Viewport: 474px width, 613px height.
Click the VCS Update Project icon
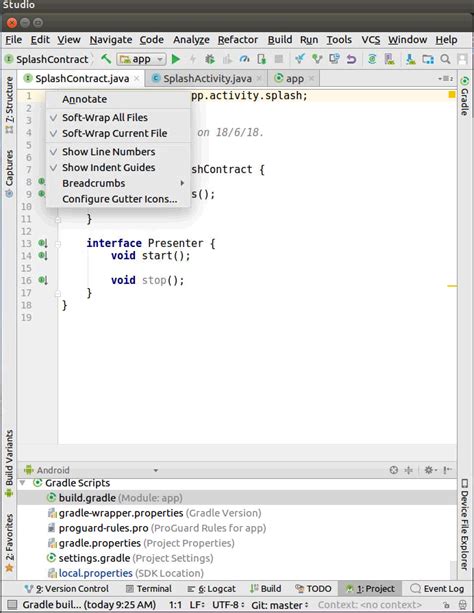click(x=300, y=59)
